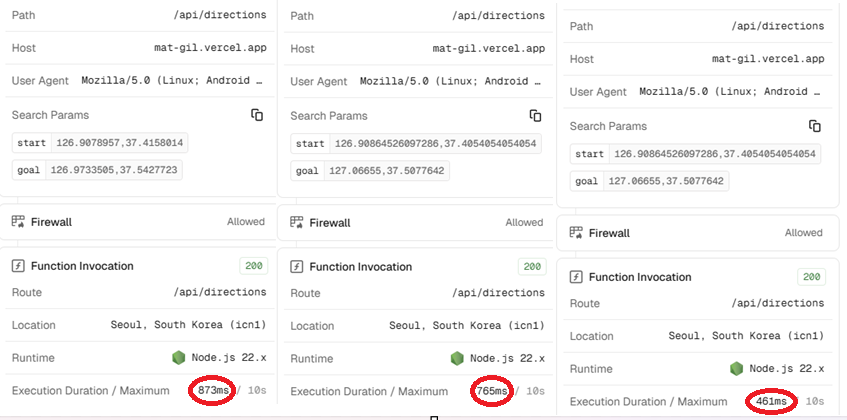Click middle panel (765ms) Firewall Allowed status
847x420 pixels.
524,222
